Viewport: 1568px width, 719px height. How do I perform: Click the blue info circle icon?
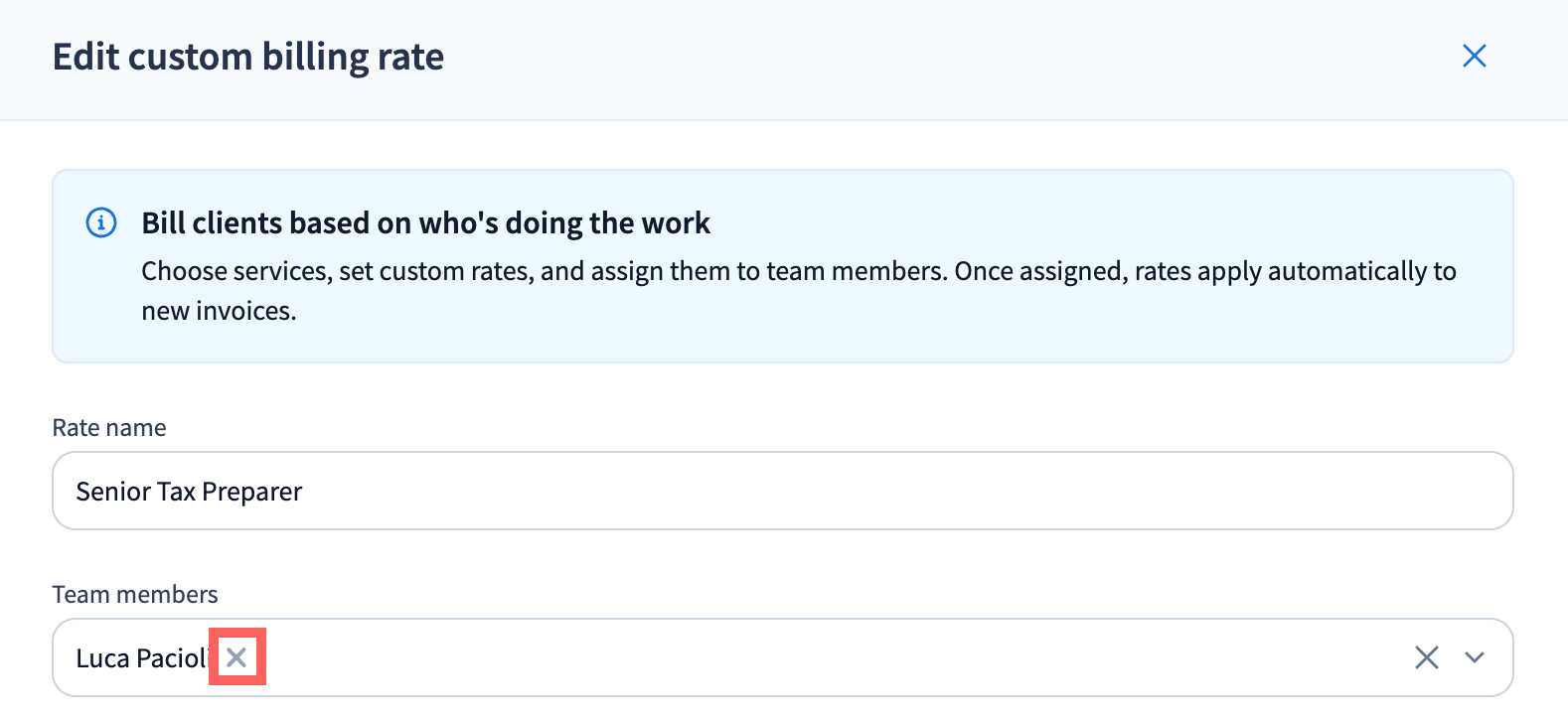101,222
